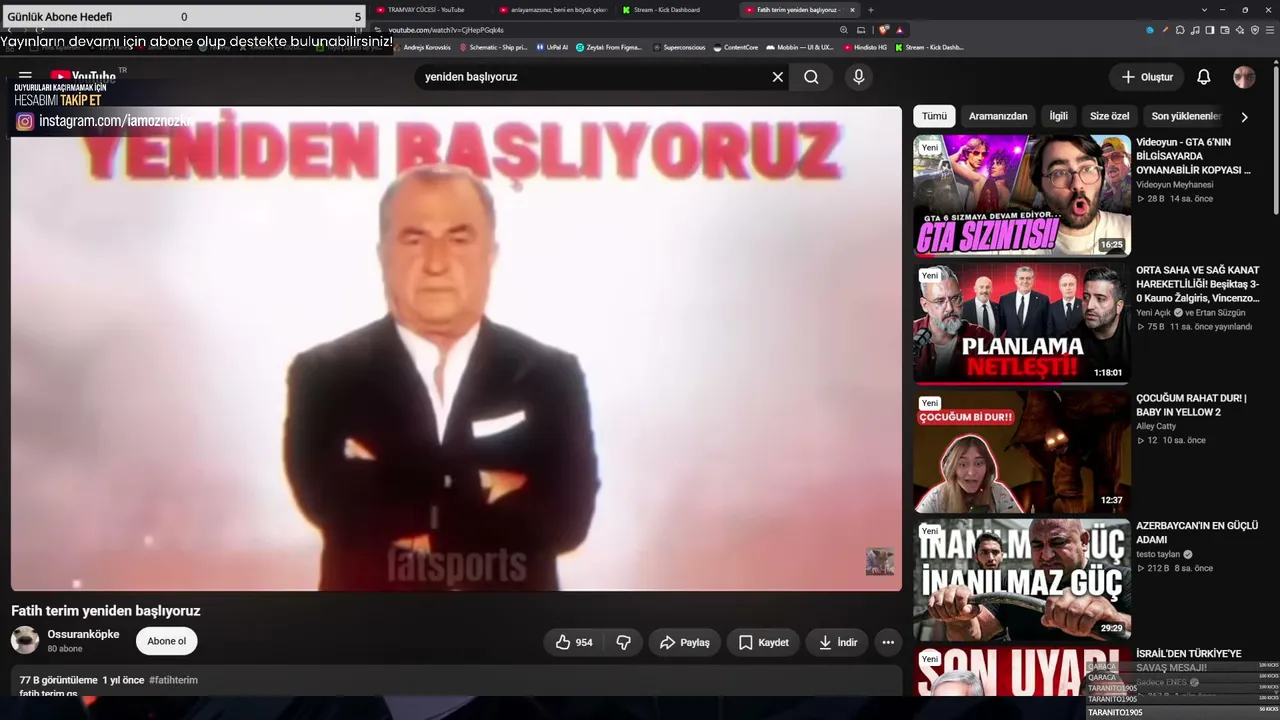
Task: Open the Andrejs Korovskis bookmark
Action: coord(421,47)
